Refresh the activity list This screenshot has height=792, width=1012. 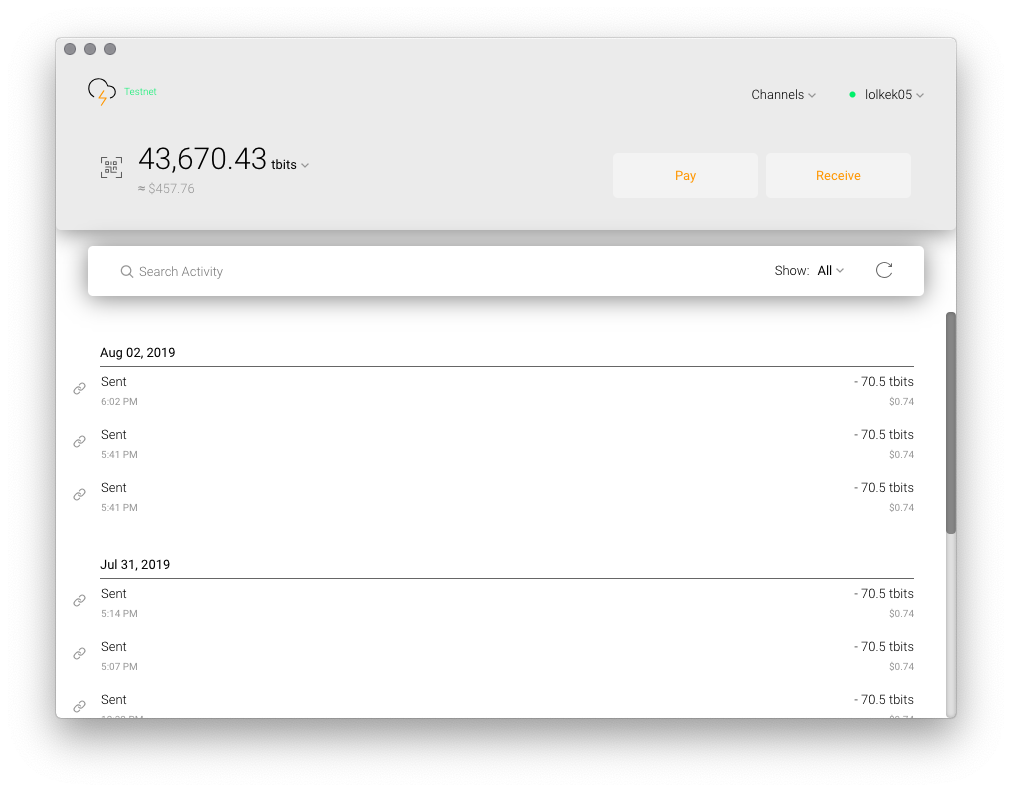(884, 270)
